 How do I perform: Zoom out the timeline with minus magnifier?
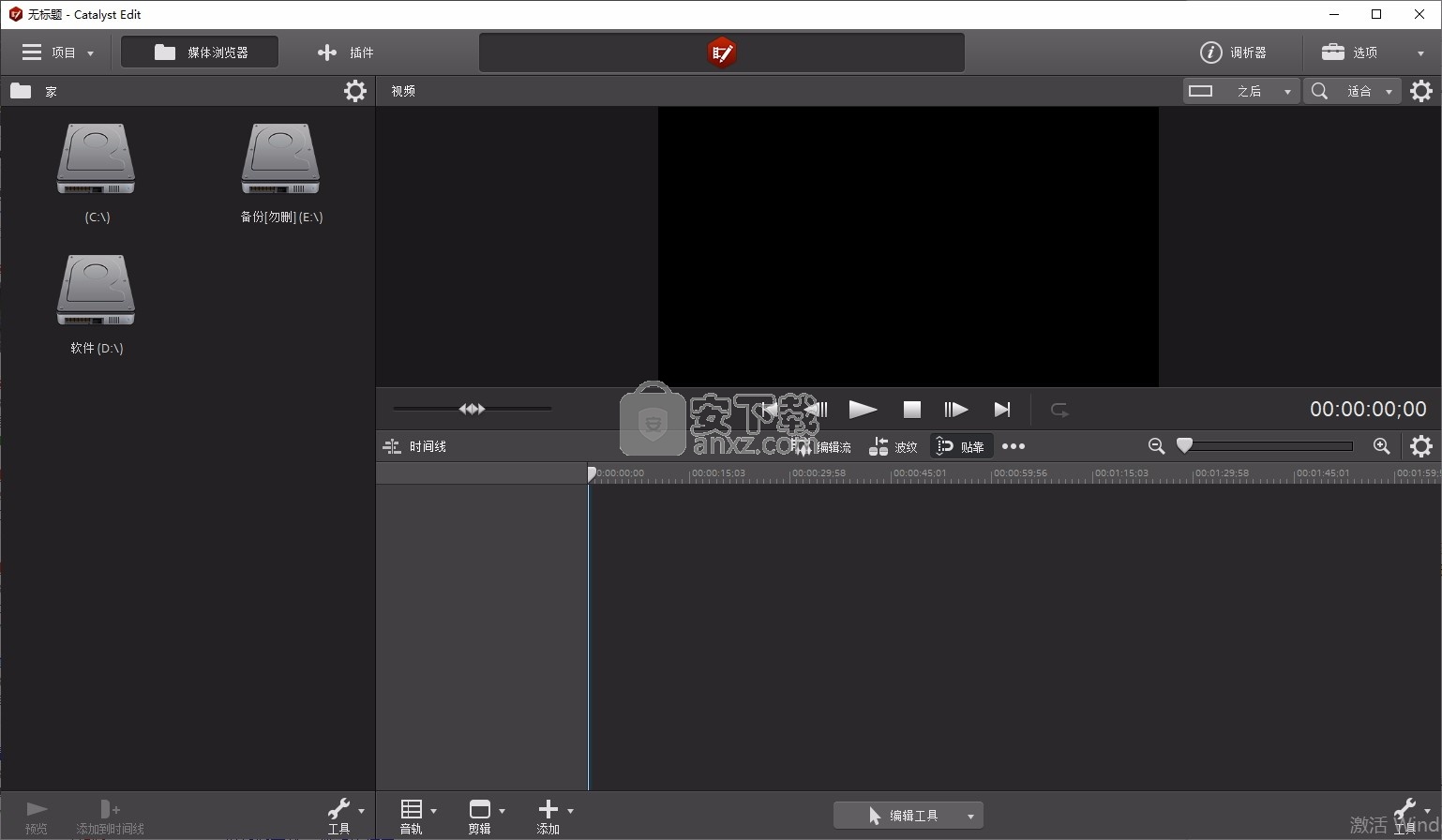click(x=1156, y=446)
